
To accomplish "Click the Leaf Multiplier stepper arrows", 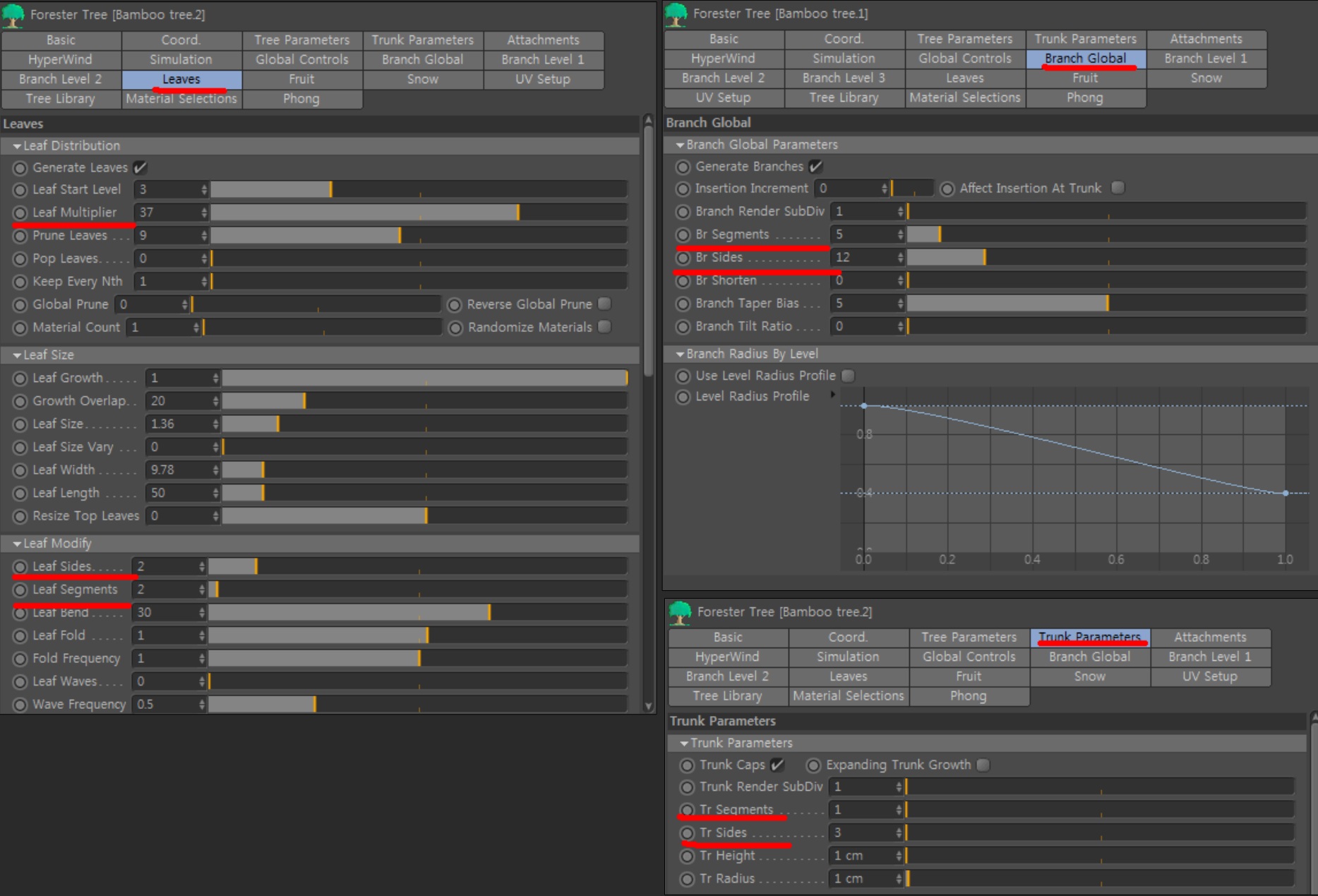I will (x=204, y=213).
